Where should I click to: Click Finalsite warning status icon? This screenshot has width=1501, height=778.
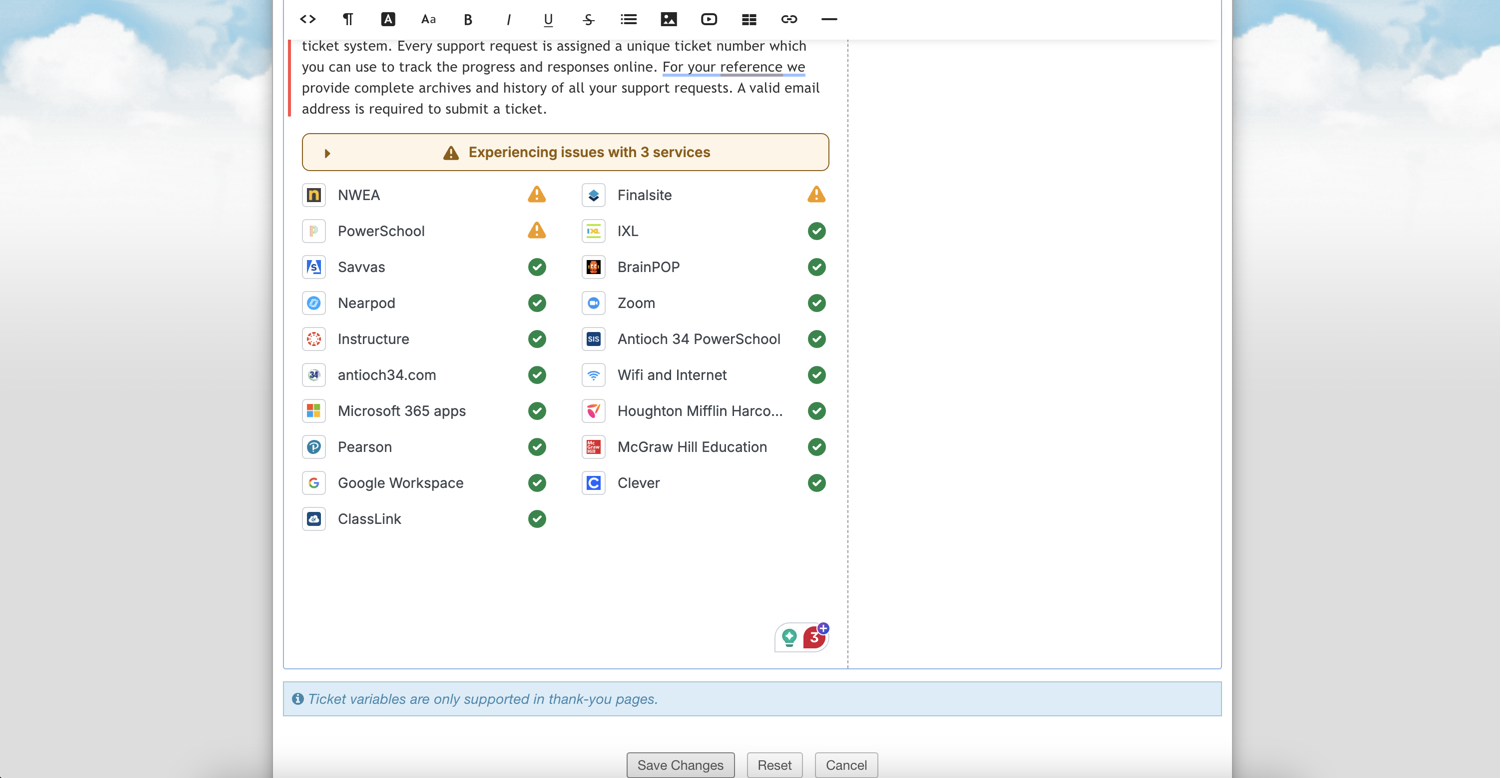pyautogui.click(x=817, y=194)
